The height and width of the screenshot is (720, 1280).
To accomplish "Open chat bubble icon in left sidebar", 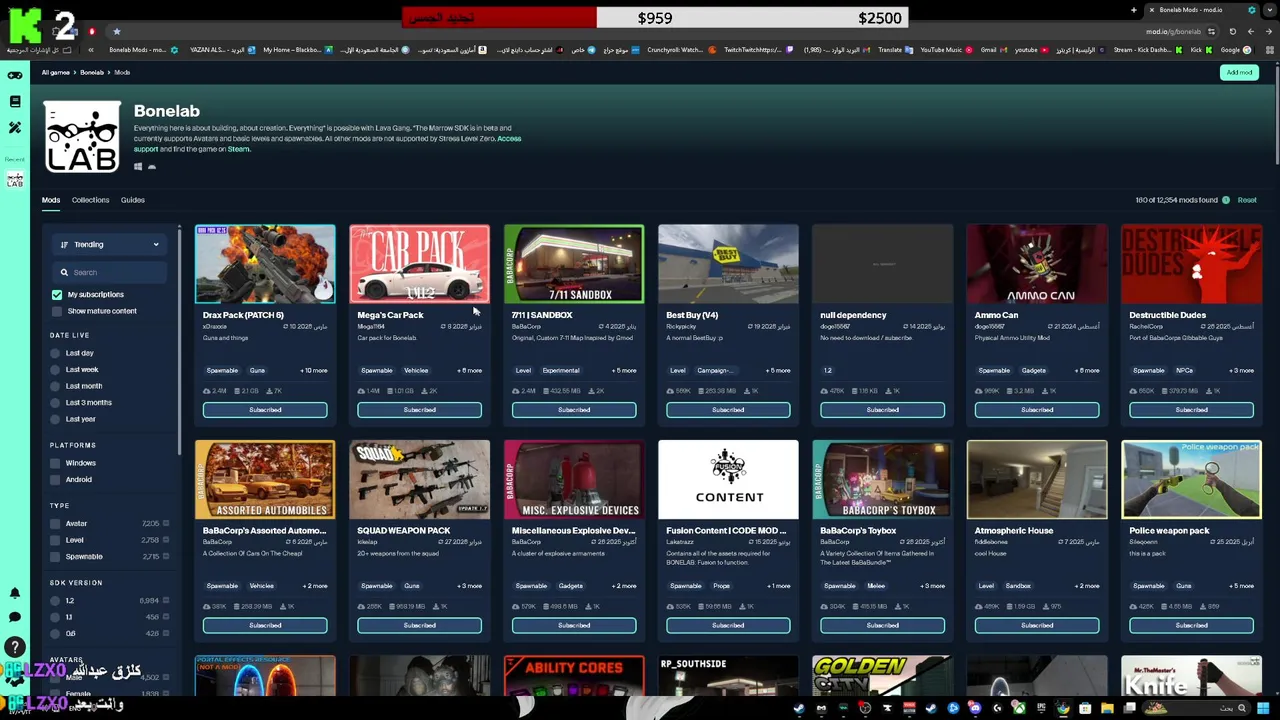I will tap(15, 618).
